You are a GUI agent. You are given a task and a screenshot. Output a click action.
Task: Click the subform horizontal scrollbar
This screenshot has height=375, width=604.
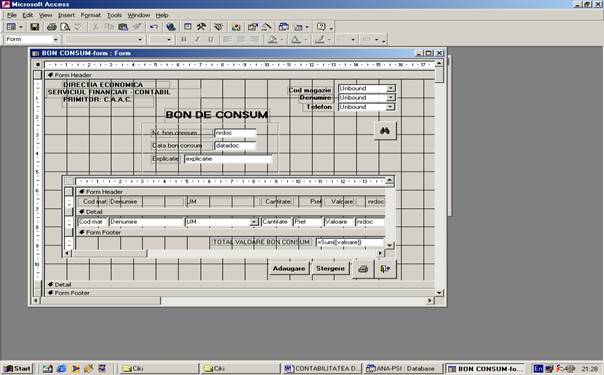[x=223, y=253]
